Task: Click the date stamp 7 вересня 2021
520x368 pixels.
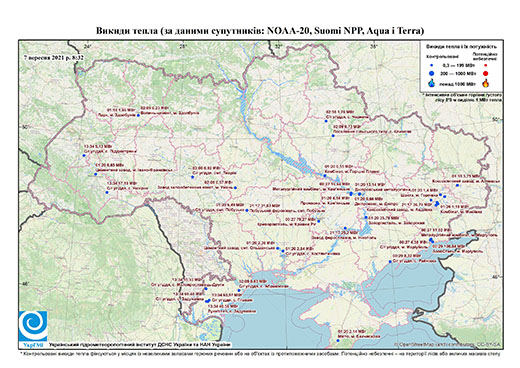Action: coord(53,57)
